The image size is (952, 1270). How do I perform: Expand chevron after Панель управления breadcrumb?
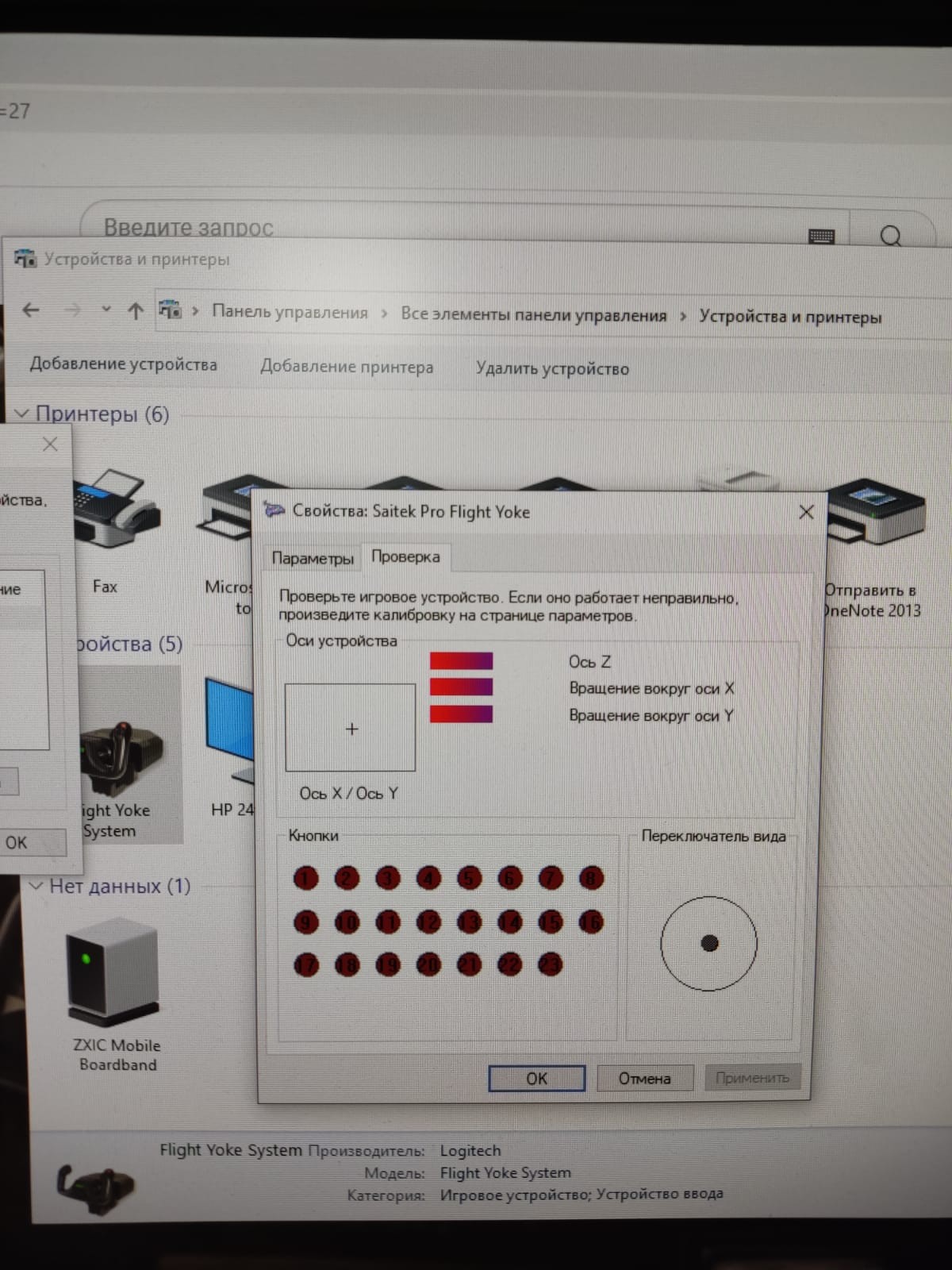tap(385, 314)
